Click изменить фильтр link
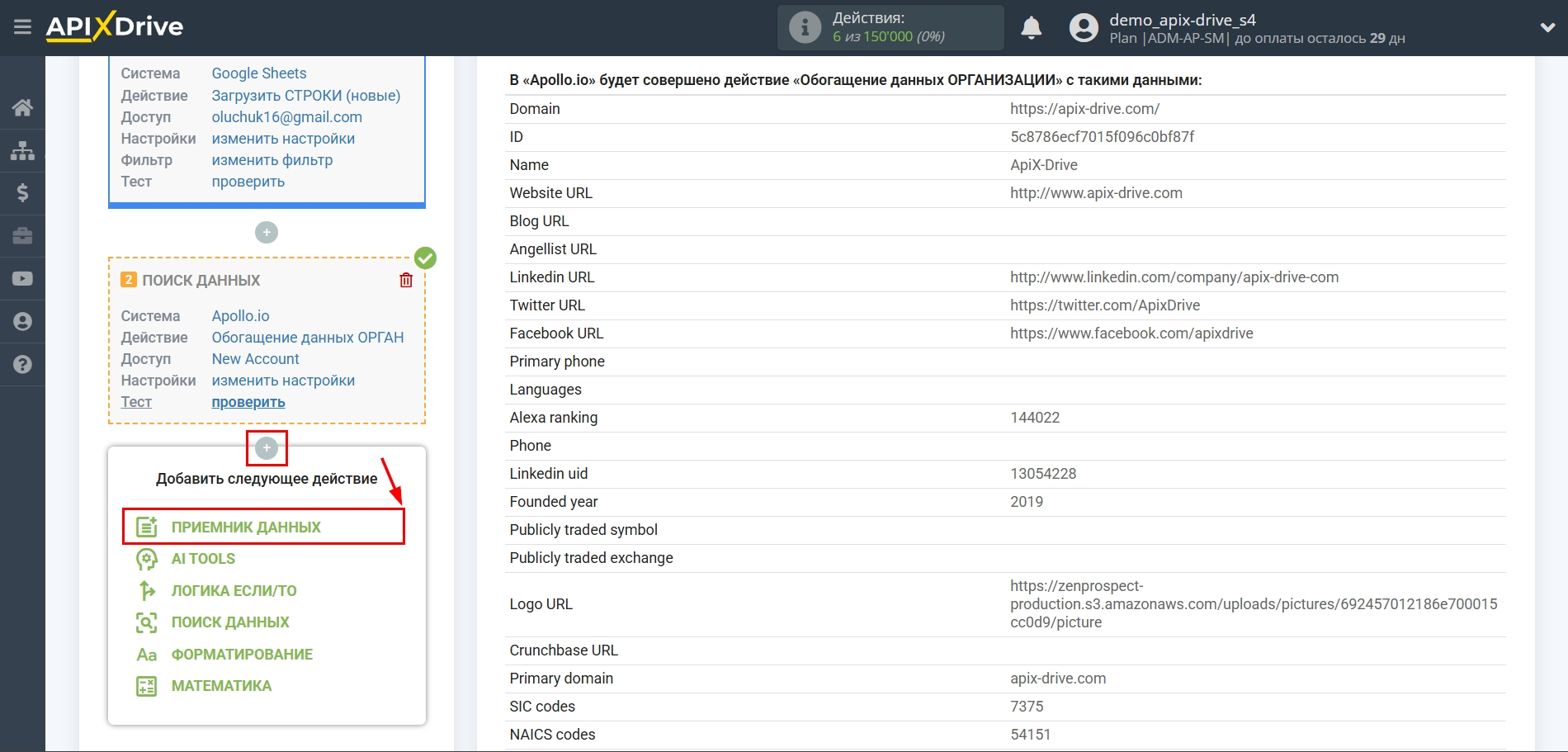The width and height of the screenshot is (1568, 752). point(272,160)
